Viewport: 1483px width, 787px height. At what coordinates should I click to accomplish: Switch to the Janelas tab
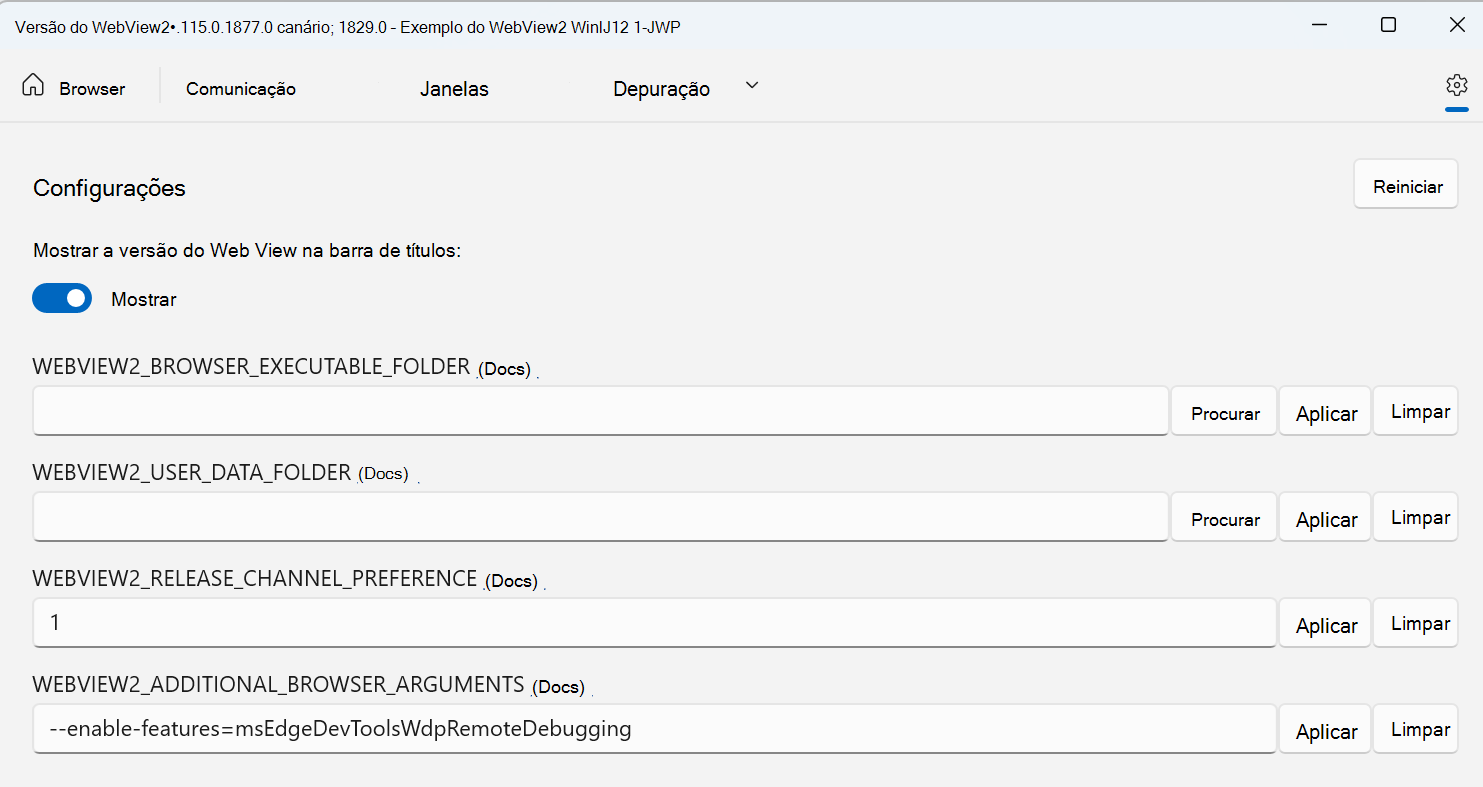click(x=454, y=89)
